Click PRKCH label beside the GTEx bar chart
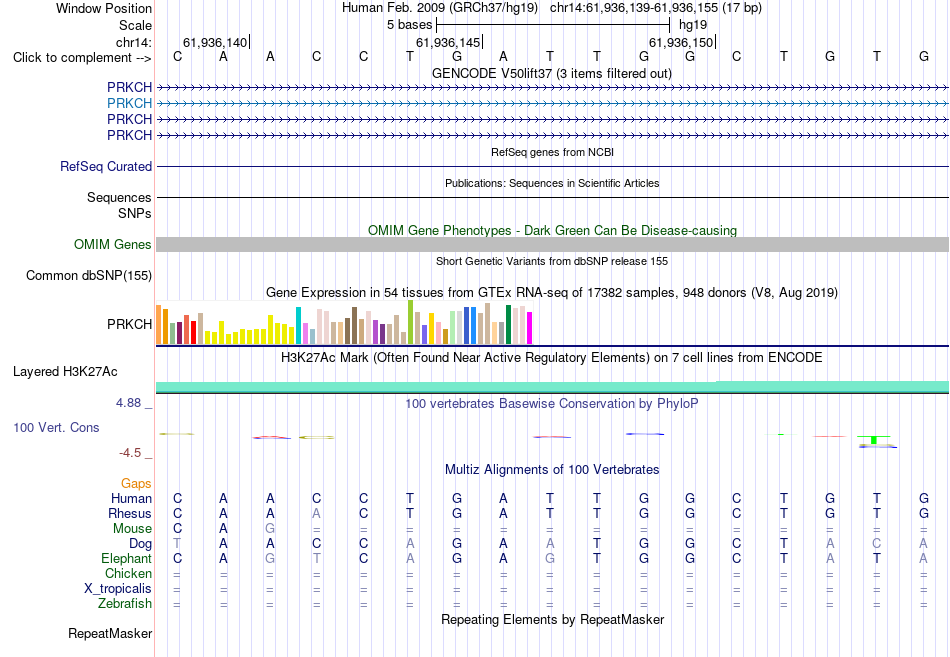Screen dimensions: 950x657 pos(129,325)
